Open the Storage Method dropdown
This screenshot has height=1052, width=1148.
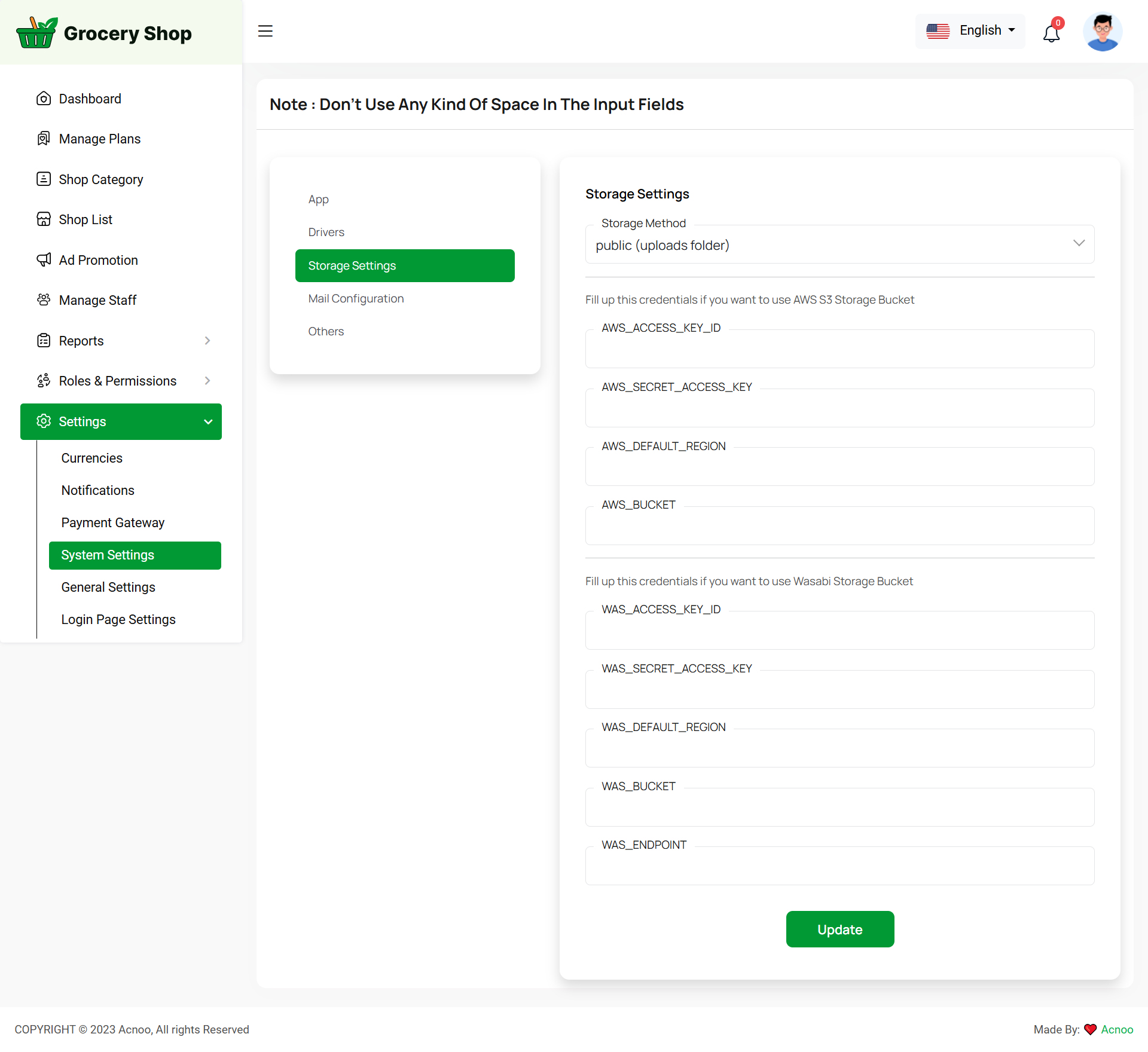point(839,245)
